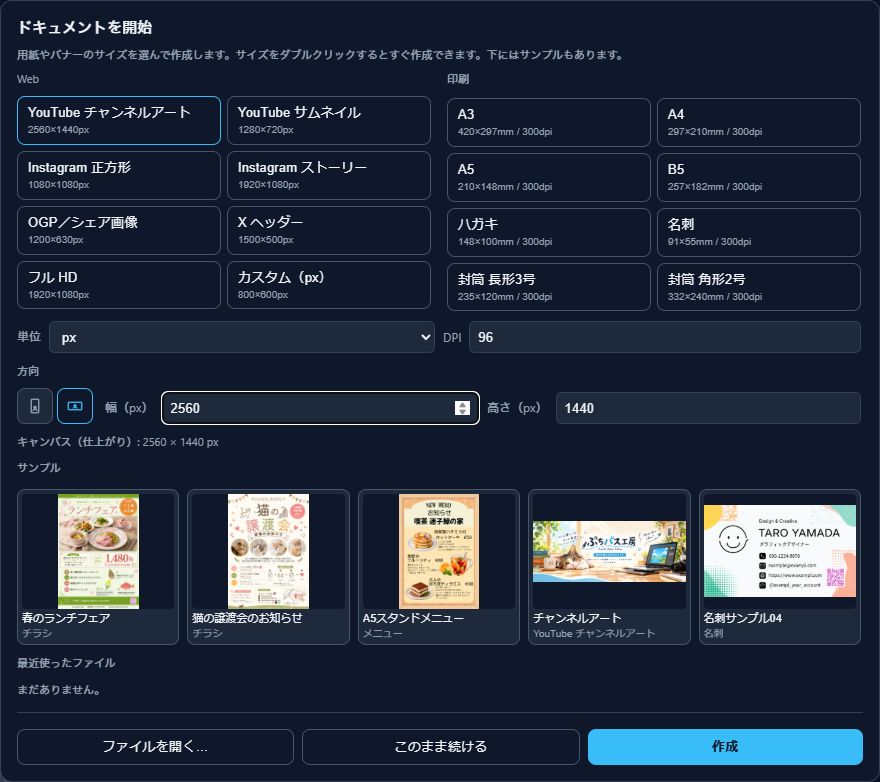
Task: Click the まだありません。 text
Action: tap(59, 689)
